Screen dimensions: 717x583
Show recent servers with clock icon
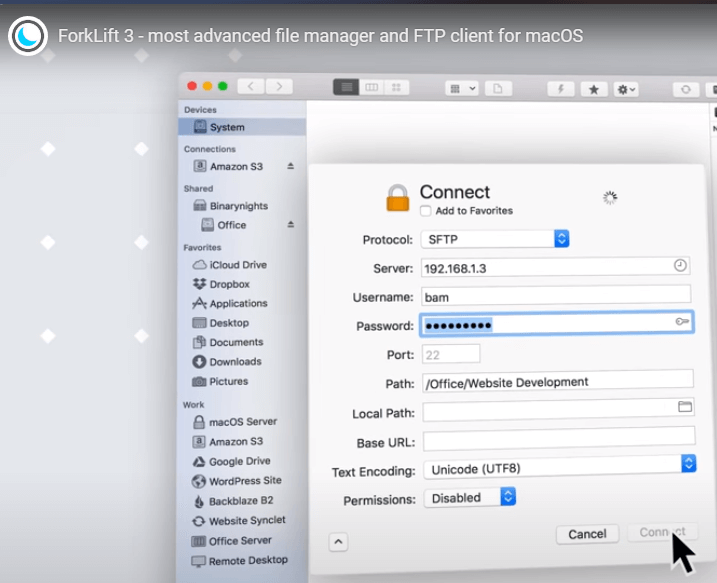[680, 265]
